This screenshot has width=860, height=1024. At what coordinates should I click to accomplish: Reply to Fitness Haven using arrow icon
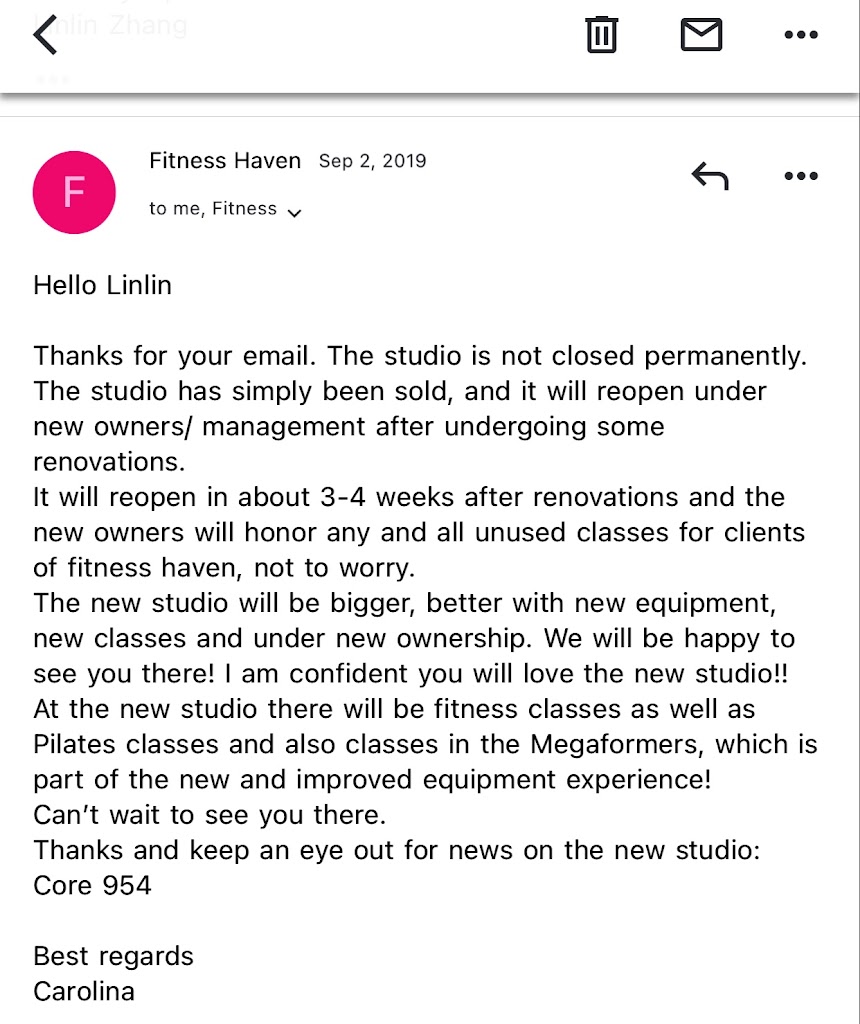coord(709,177)
